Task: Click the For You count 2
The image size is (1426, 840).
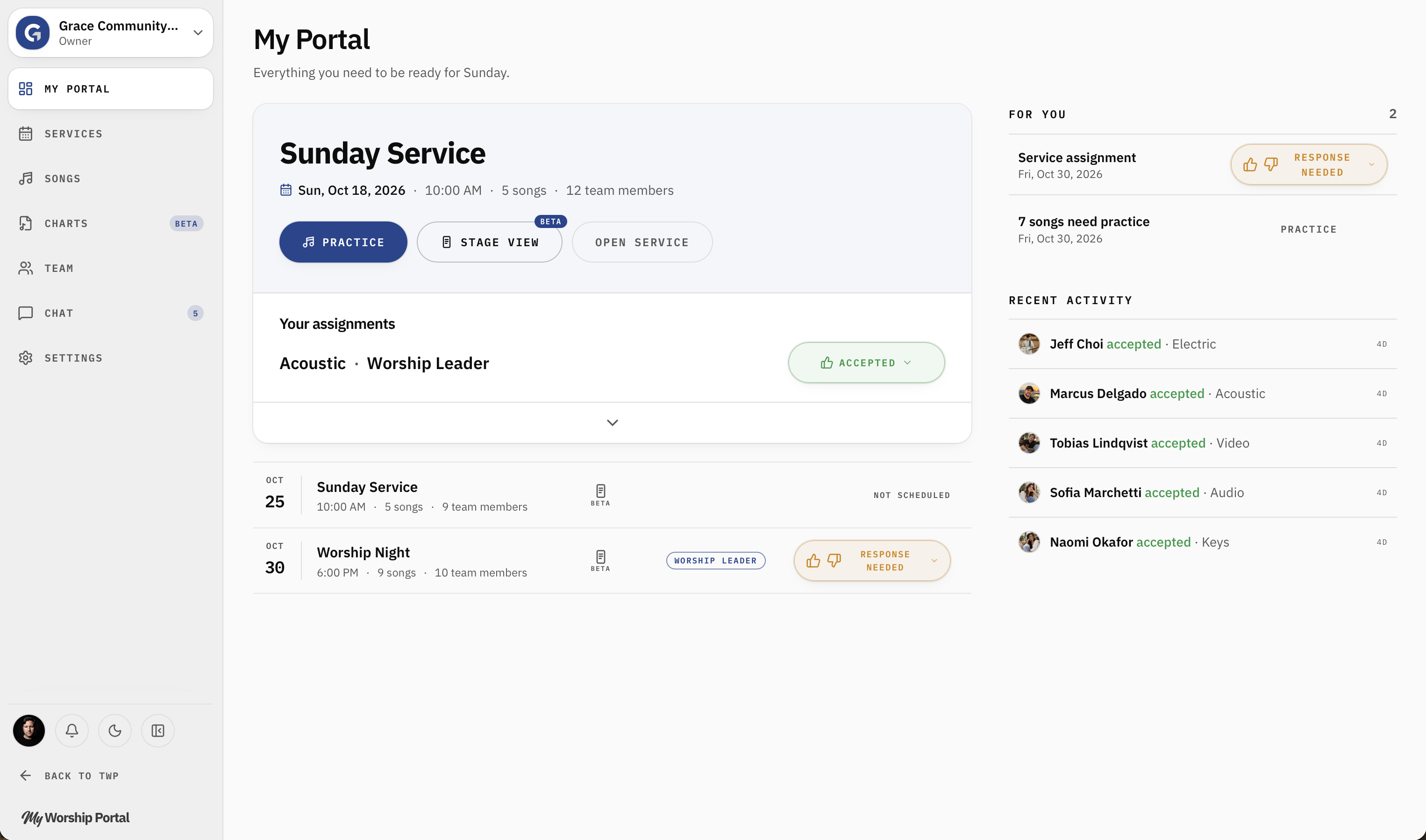Action: coord(1392,114)
